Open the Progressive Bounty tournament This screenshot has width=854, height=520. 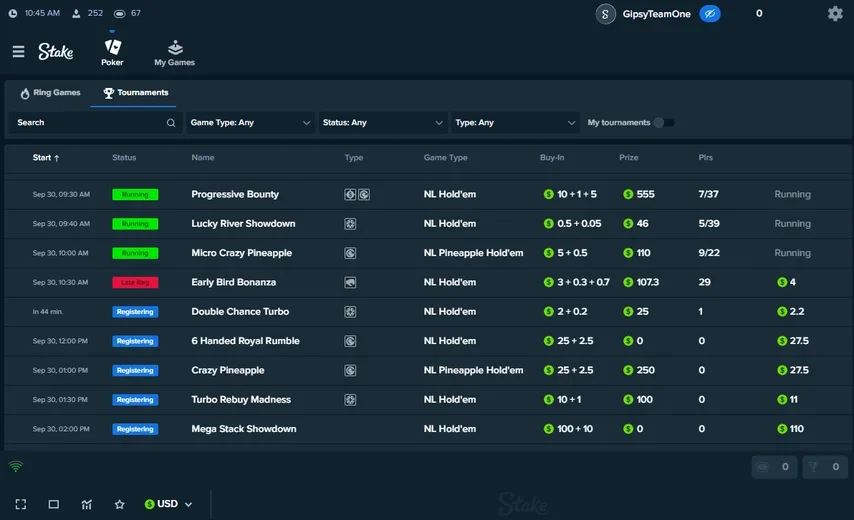click(235, 194)
